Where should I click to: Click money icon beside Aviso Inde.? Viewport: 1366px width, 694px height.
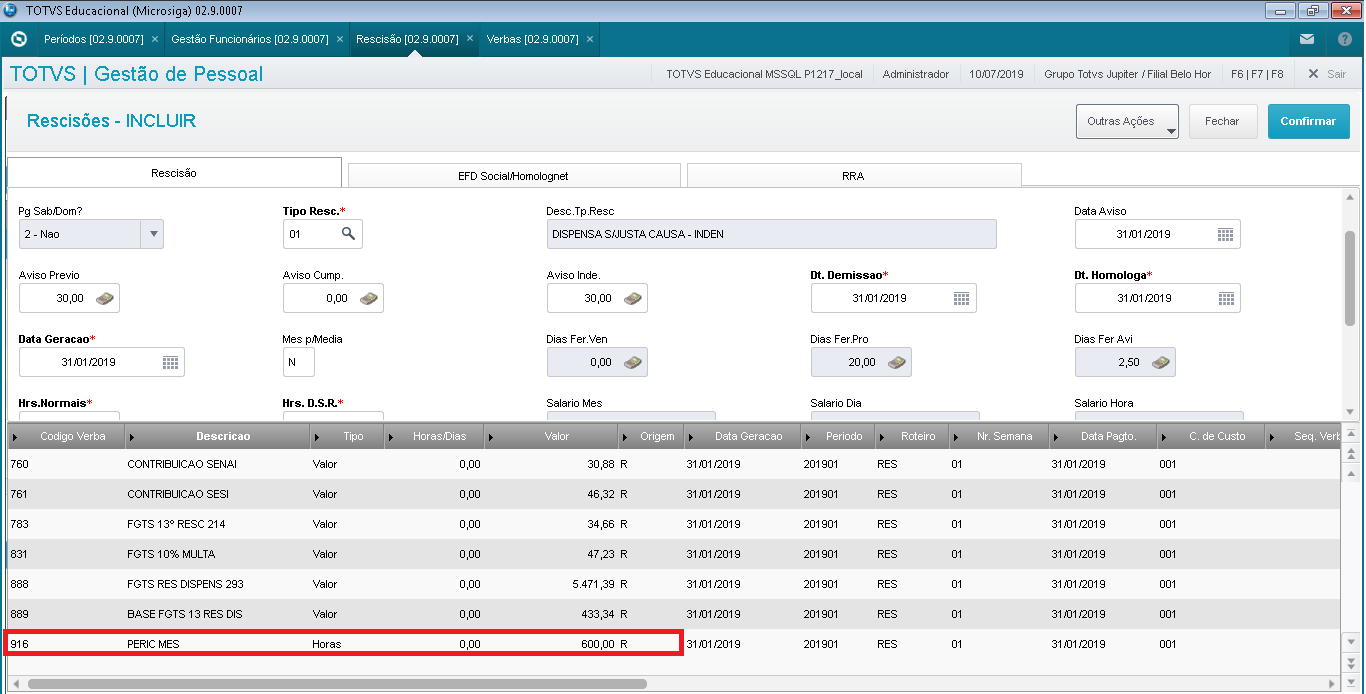tap(633, 298)
